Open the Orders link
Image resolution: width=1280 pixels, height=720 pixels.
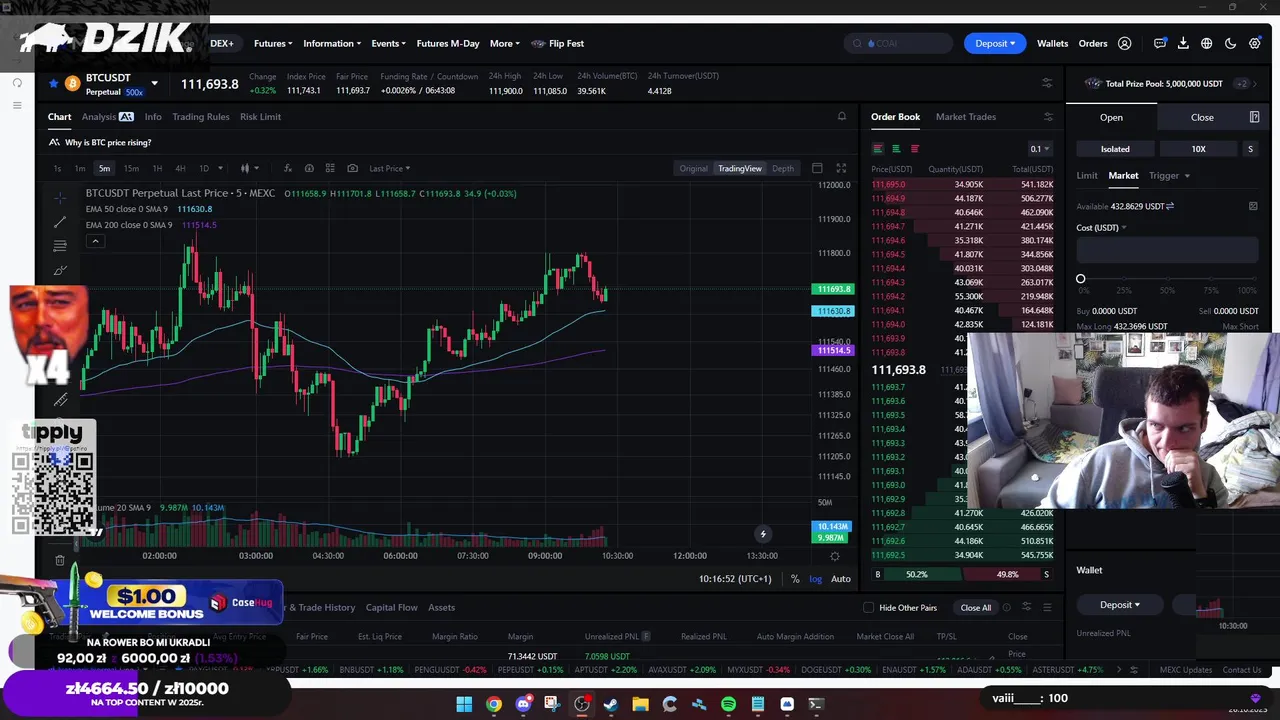click(x=1092, y=43)
